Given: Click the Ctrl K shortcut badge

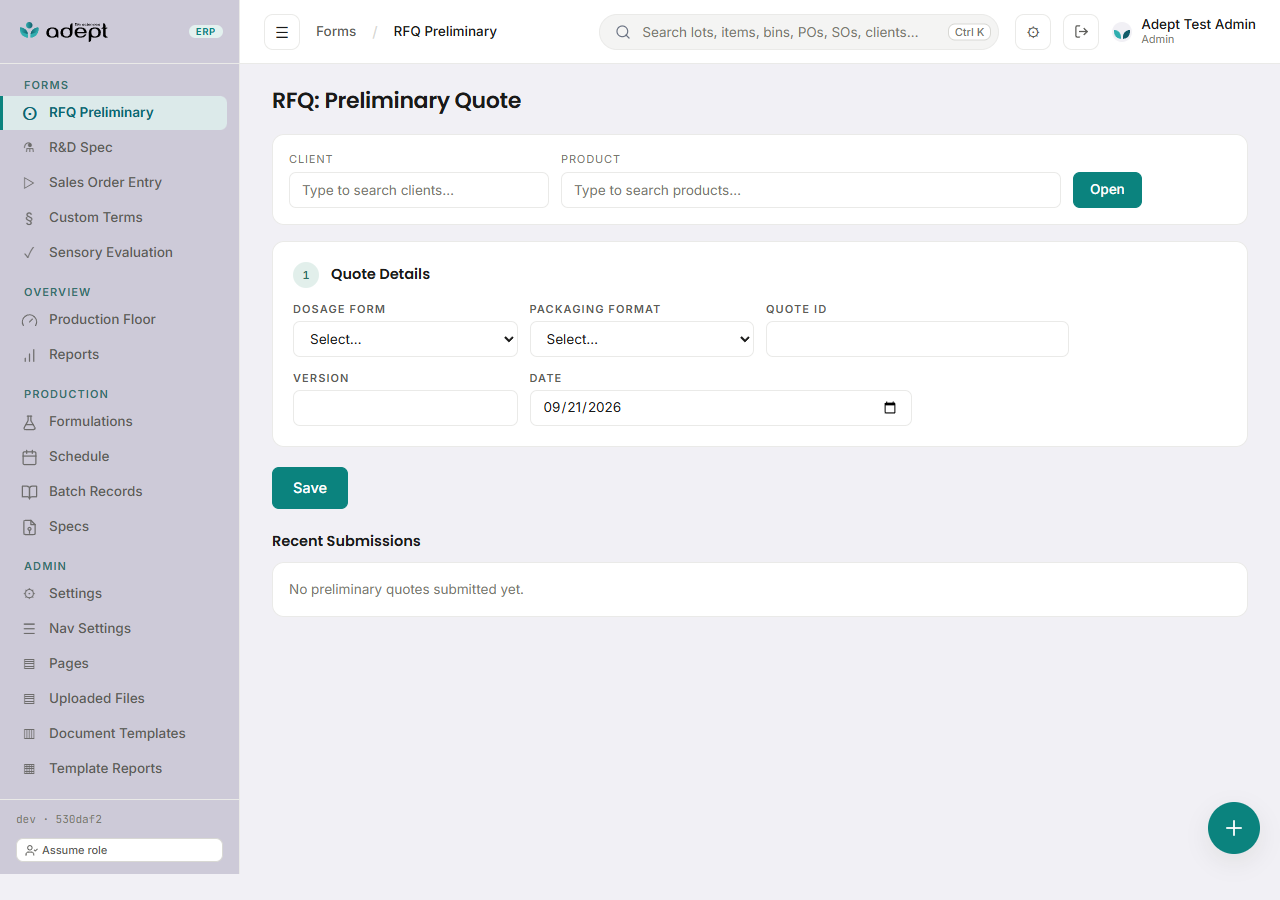Looking at the screenshot, I should click(x=970, y=32).
